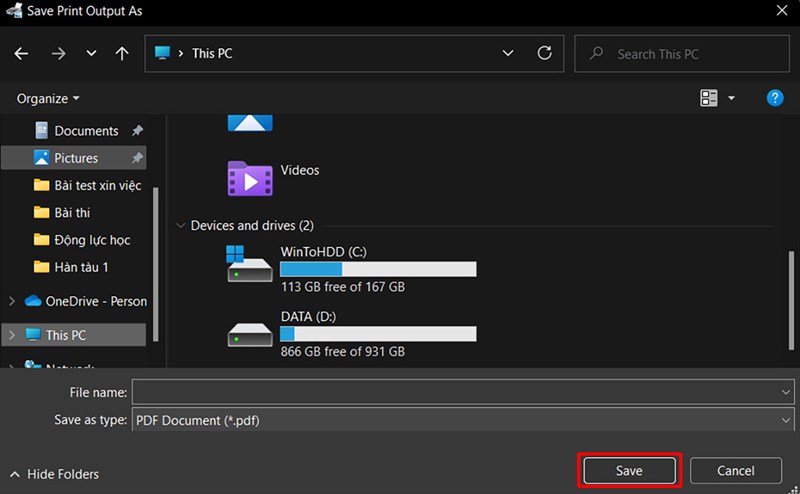
Task: Click the navigation pane scrollbar
Action: point(156,264)
